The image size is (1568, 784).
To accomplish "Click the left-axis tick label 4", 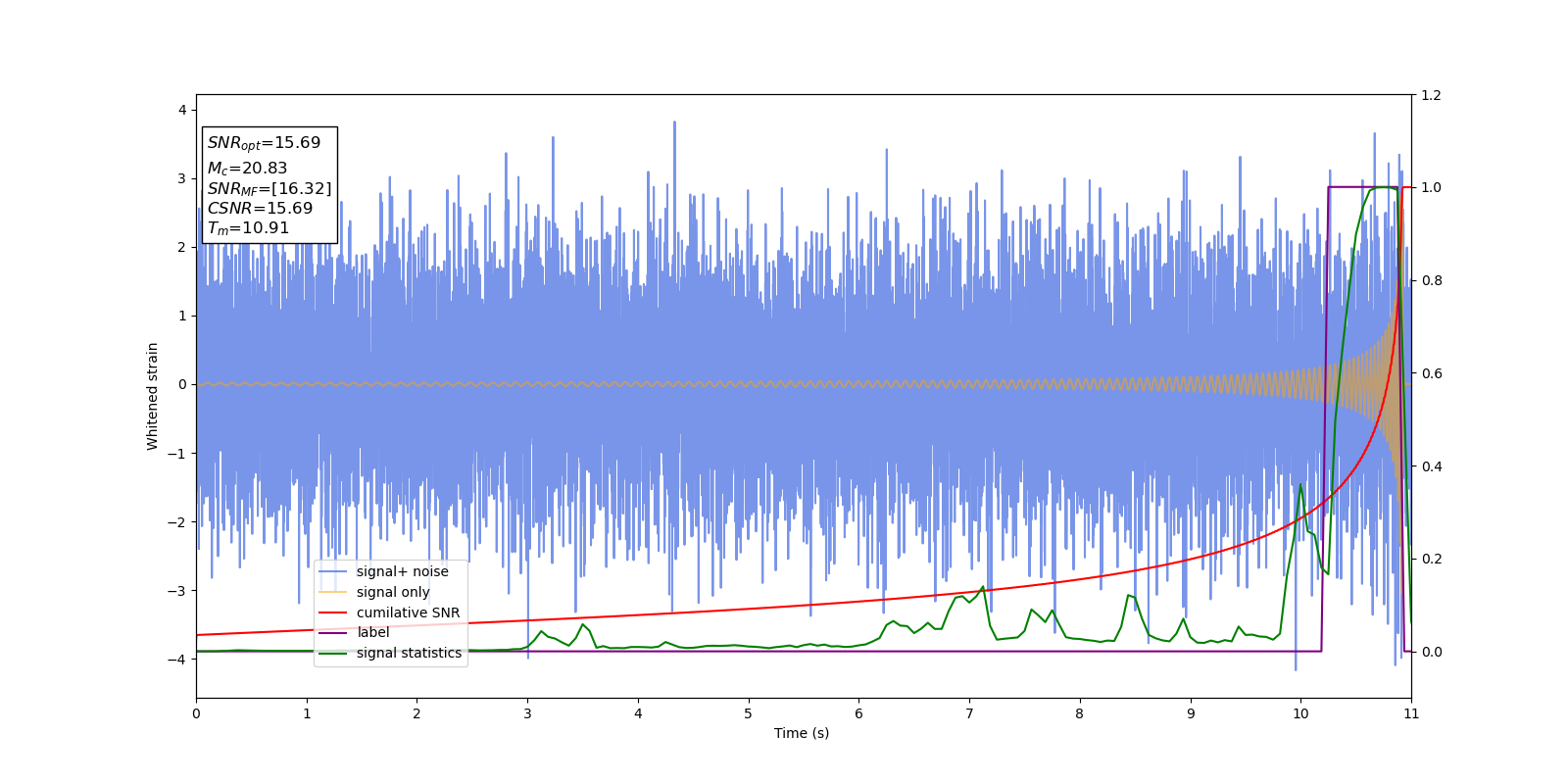I will tap(182, 110).
